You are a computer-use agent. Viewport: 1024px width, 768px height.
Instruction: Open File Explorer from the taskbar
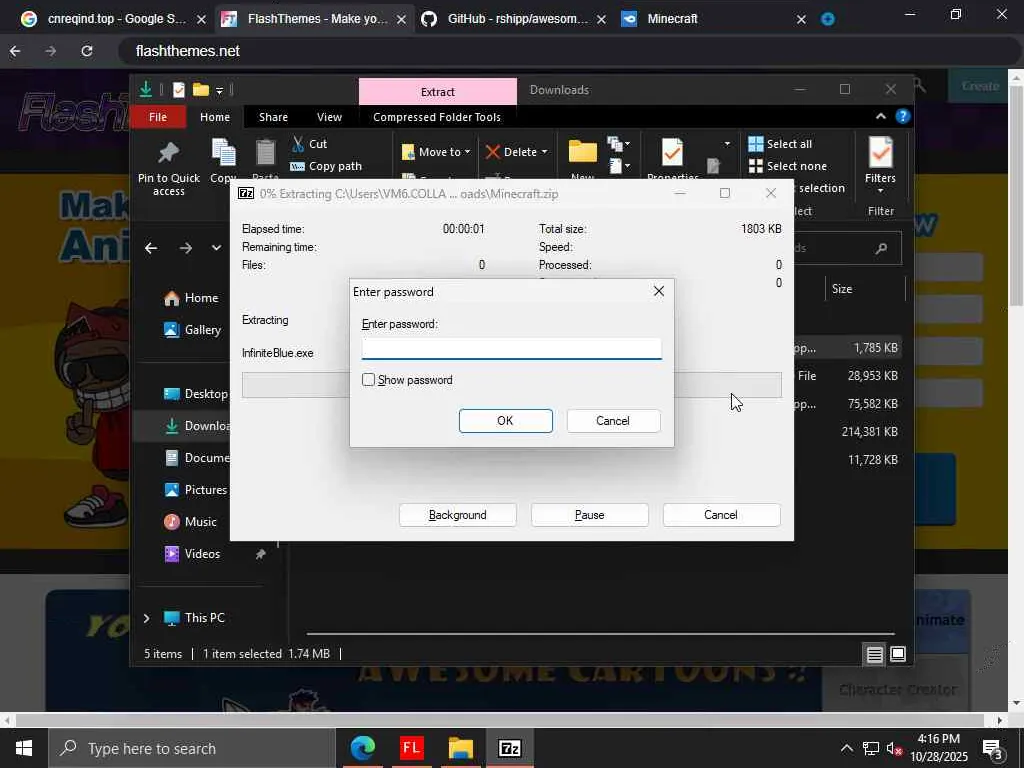click(460, 748)
